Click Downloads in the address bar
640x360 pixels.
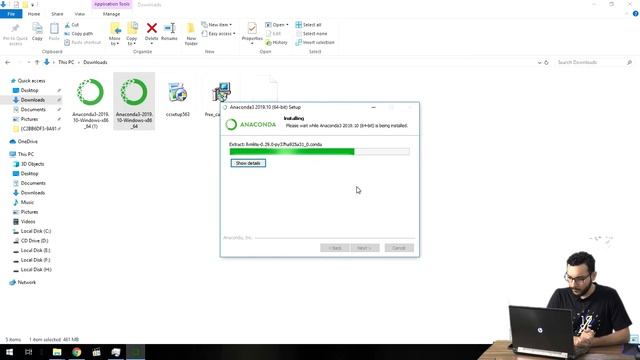click(95, 62)
